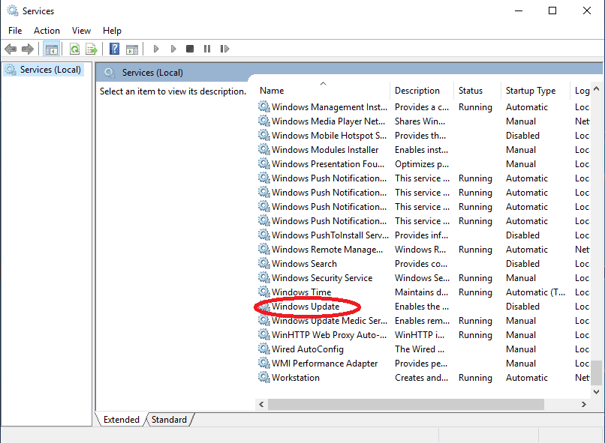This screenshot has width=605, height=443.
Task: Click the Back arrow in the toolbar
Action: point(12,48)
